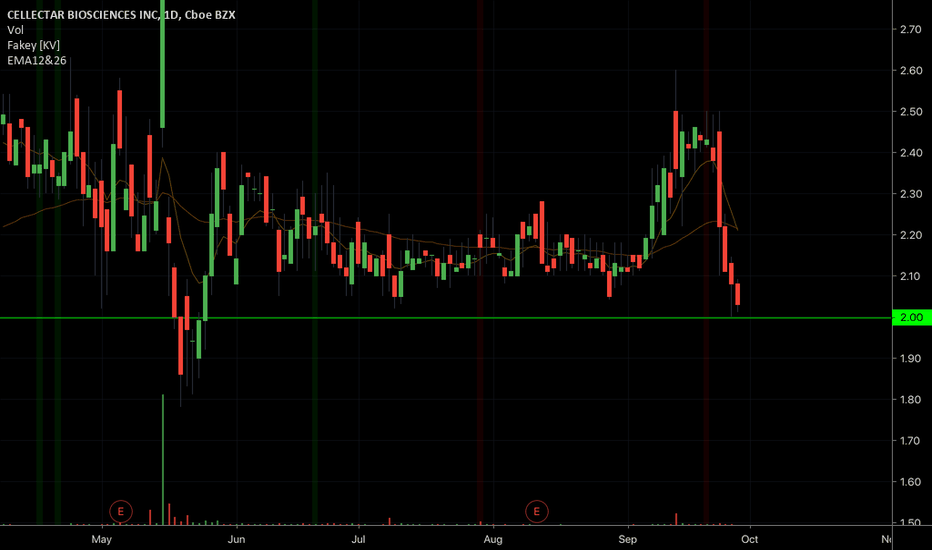Click the earnings E marker near May
The width and height of the screenshot is (932, 550).
click(x=121, y=511)
